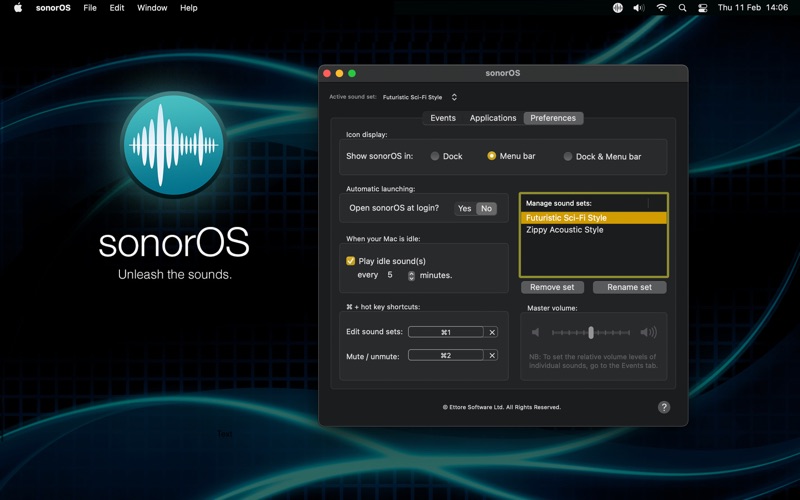Open the Window menu
800x500 pixels.
(x=152, y=8)
